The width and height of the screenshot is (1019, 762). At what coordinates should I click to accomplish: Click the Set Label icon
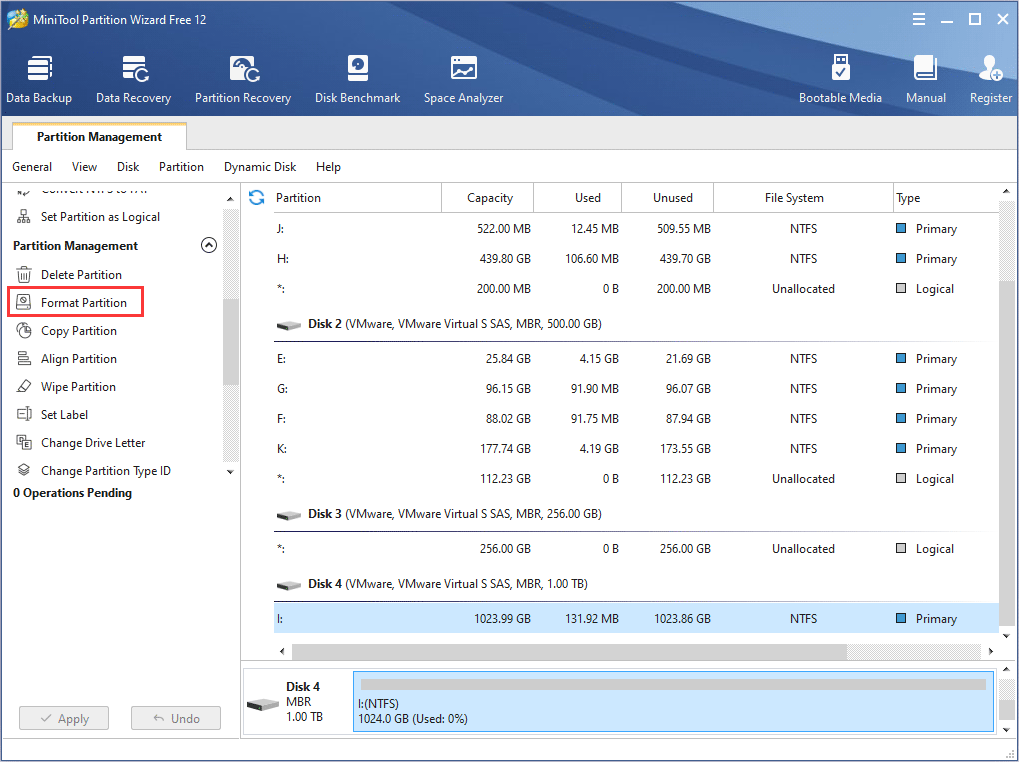tap(24, 414)
